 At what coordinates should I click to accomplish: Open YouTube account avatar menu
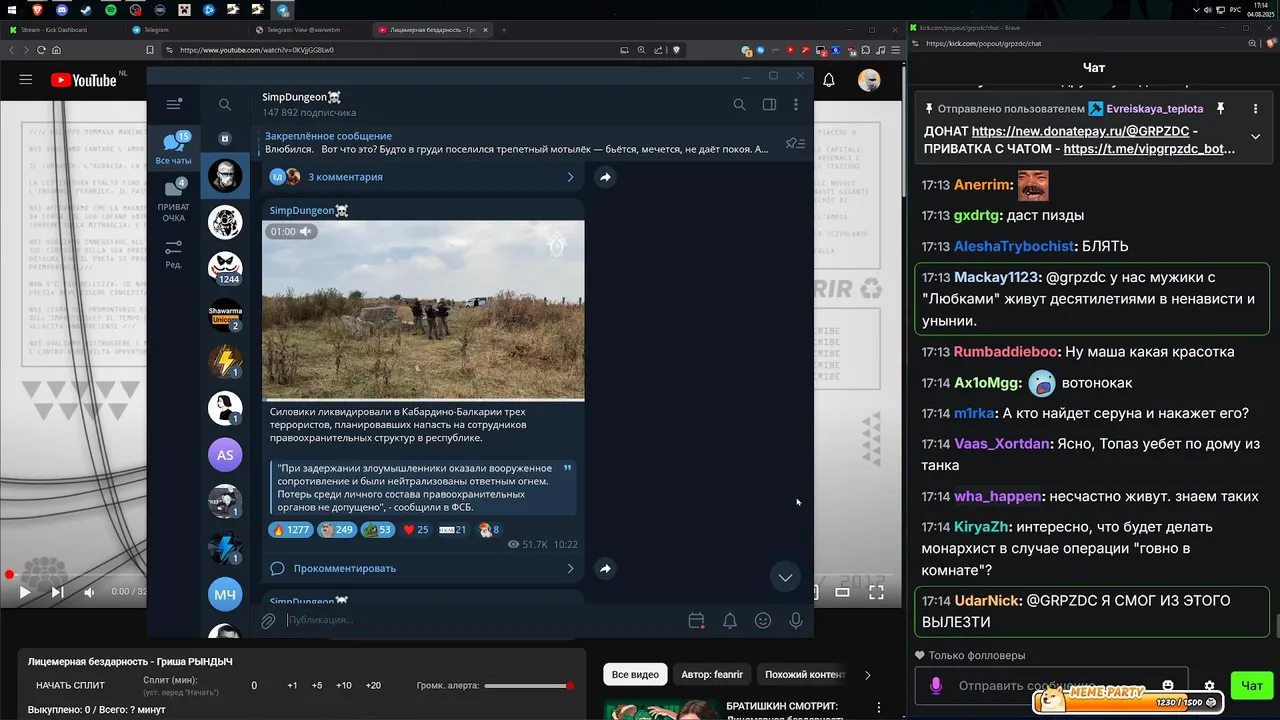[869, 80]
